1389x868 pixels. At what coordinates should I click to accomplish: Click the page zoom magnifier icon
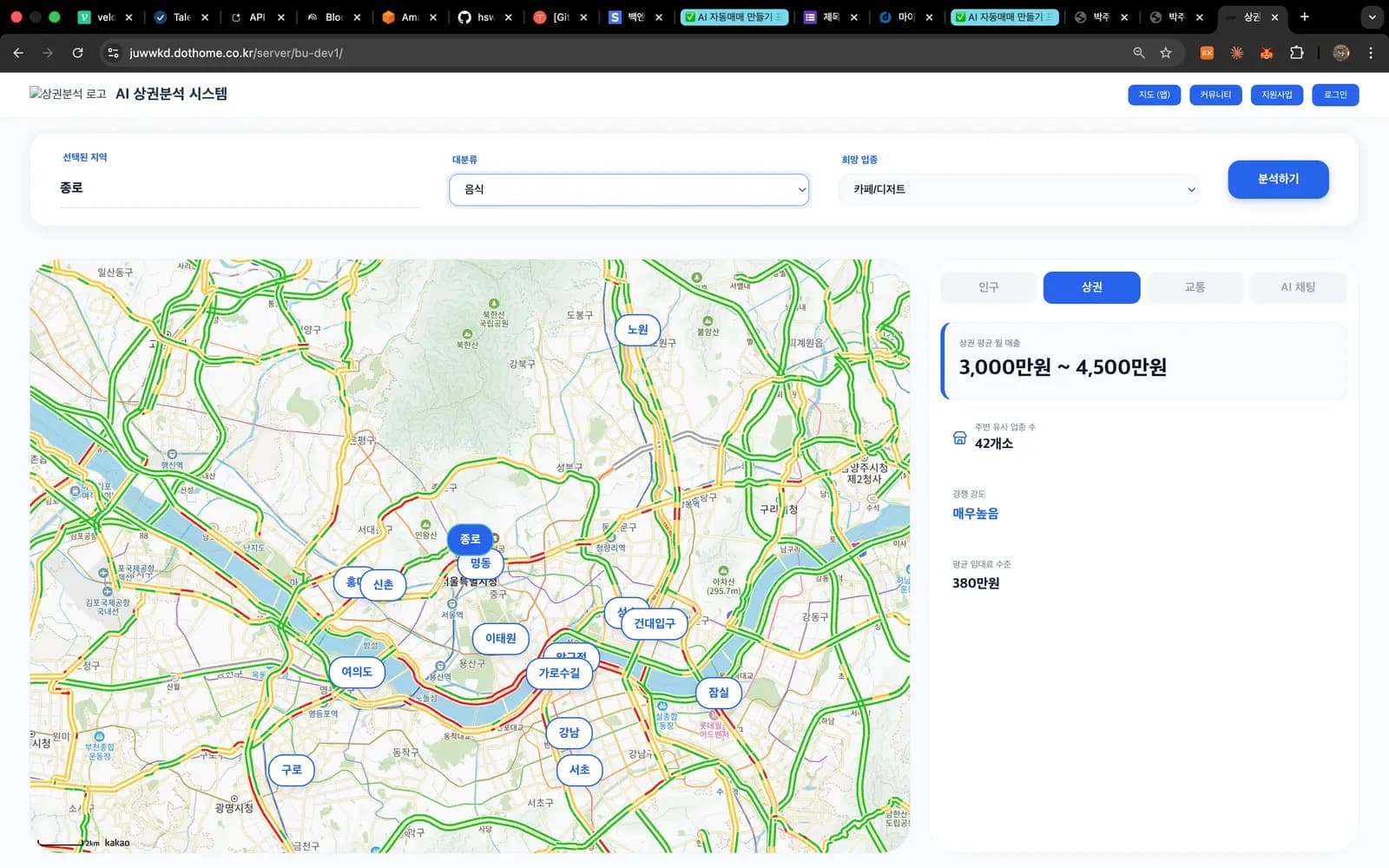[1139, 53]
